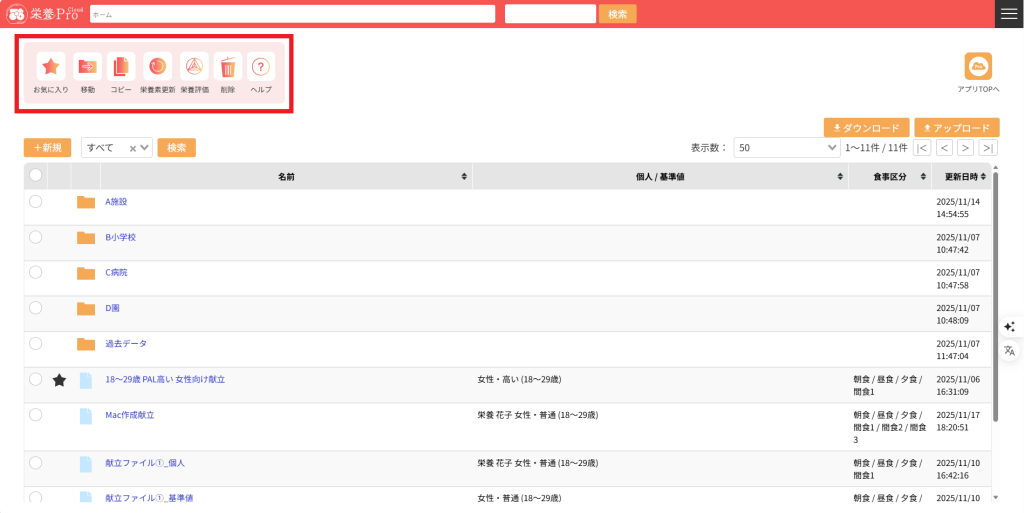The width and height of the screenshot is (1024, 513).
Task: Click the コピー copy icon
Action: (121, 67)
